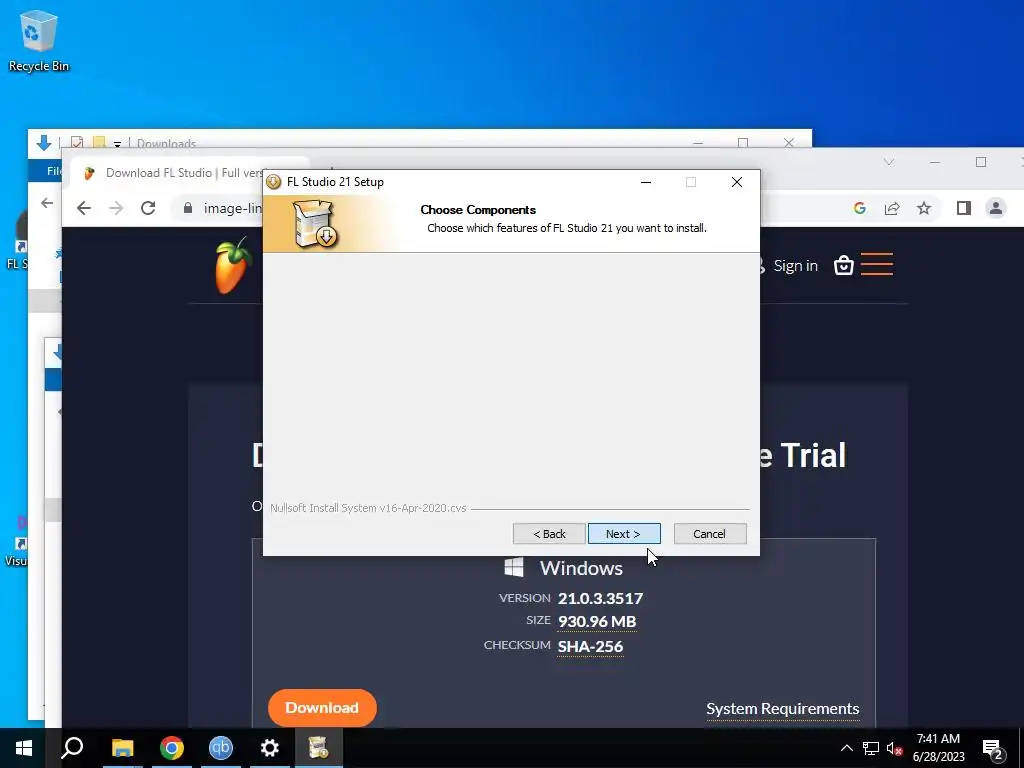Open taskbar Search
This screenshot has width=1024, height=768.
coord(72,748)
